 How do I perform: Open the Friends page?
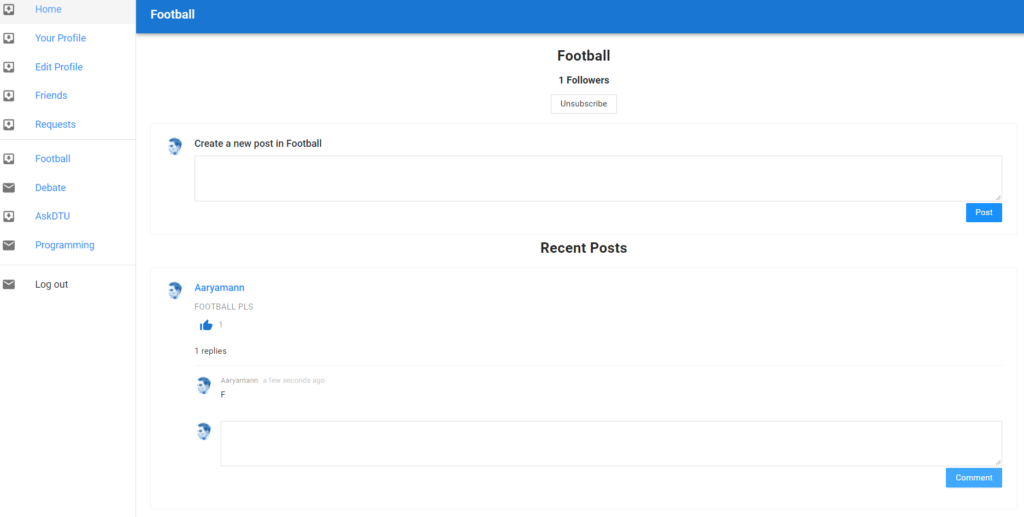pos(51,95)
